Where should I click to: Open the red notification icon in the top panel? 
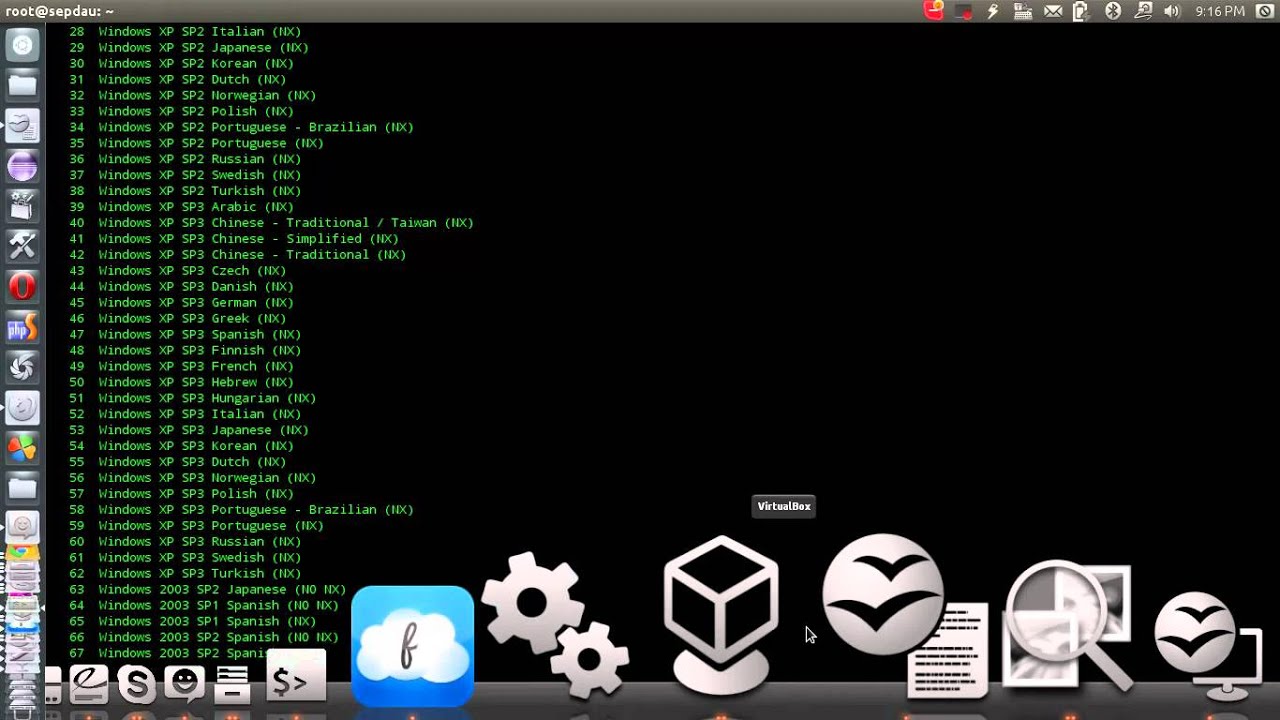(x=934, y=10)
